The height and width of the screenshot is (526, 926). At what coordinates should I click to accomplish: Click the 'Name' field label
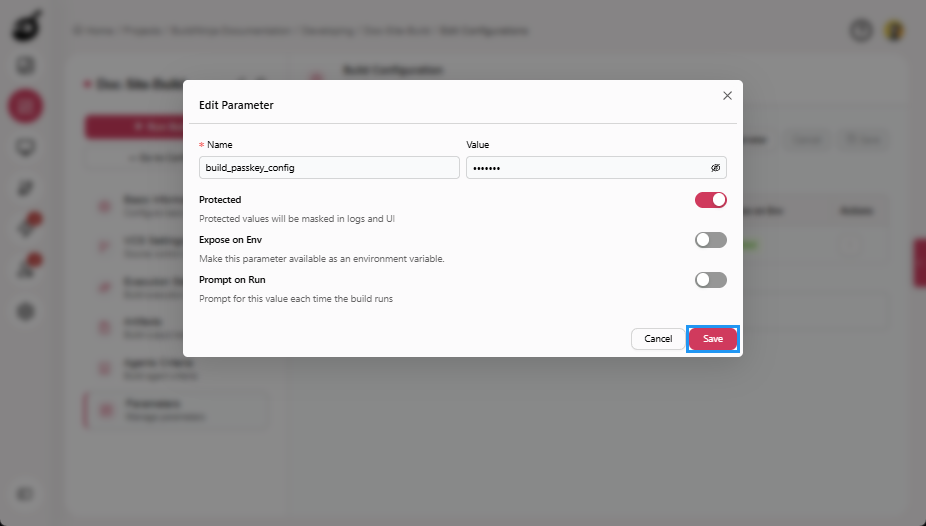[x=220, y=145]
